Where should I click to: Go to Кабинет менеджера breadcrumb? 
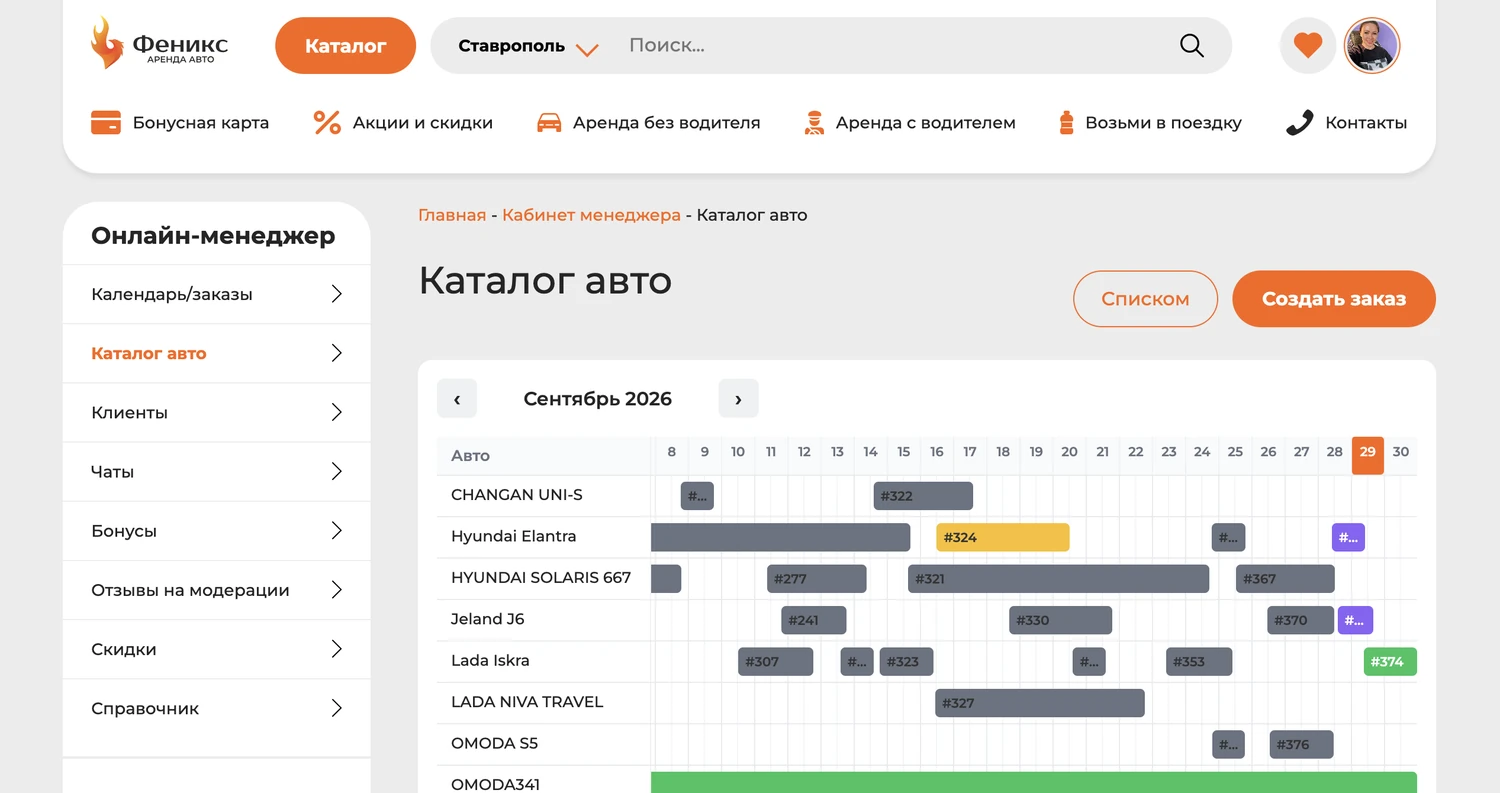(591, 215)
